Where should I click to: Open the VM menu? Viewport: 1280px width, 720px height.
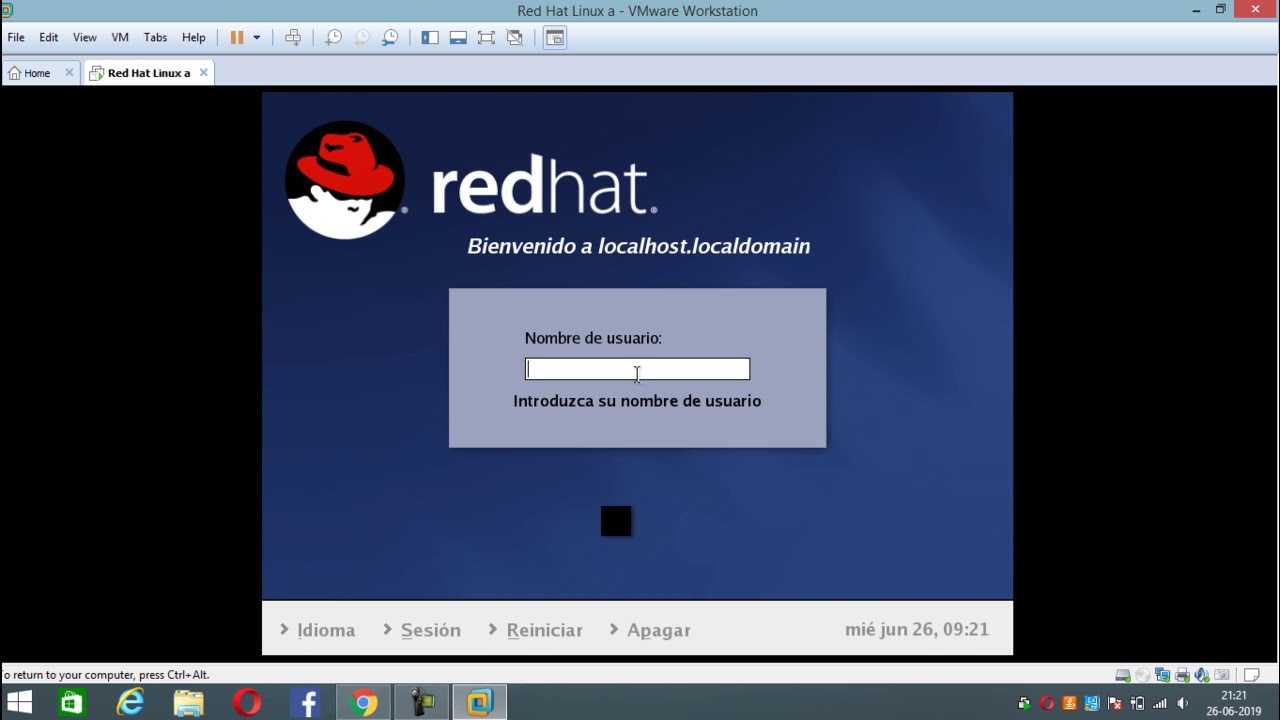120,37
